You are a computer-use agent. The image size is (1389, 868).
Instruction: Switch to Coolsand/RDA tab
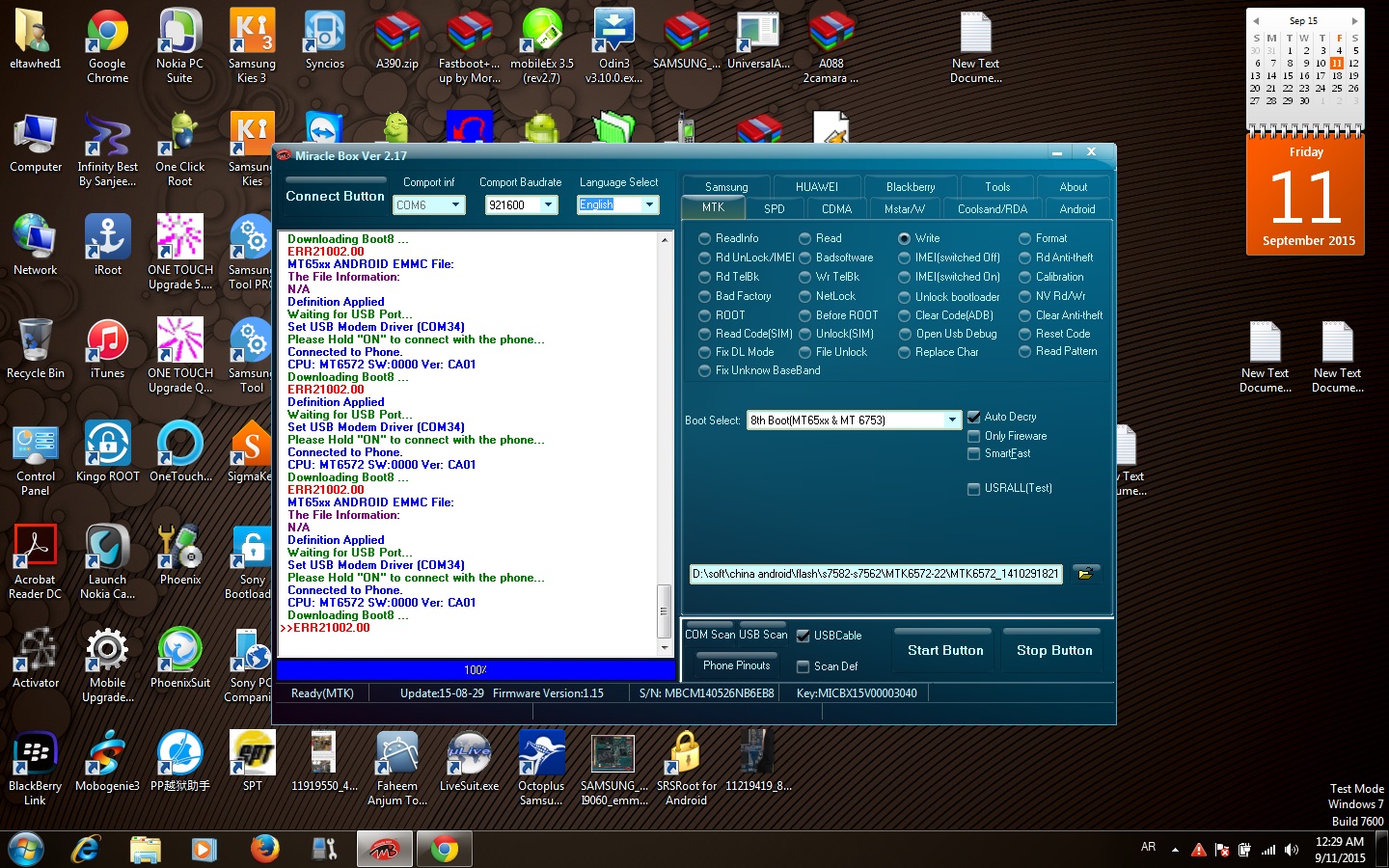click(993, 208)
